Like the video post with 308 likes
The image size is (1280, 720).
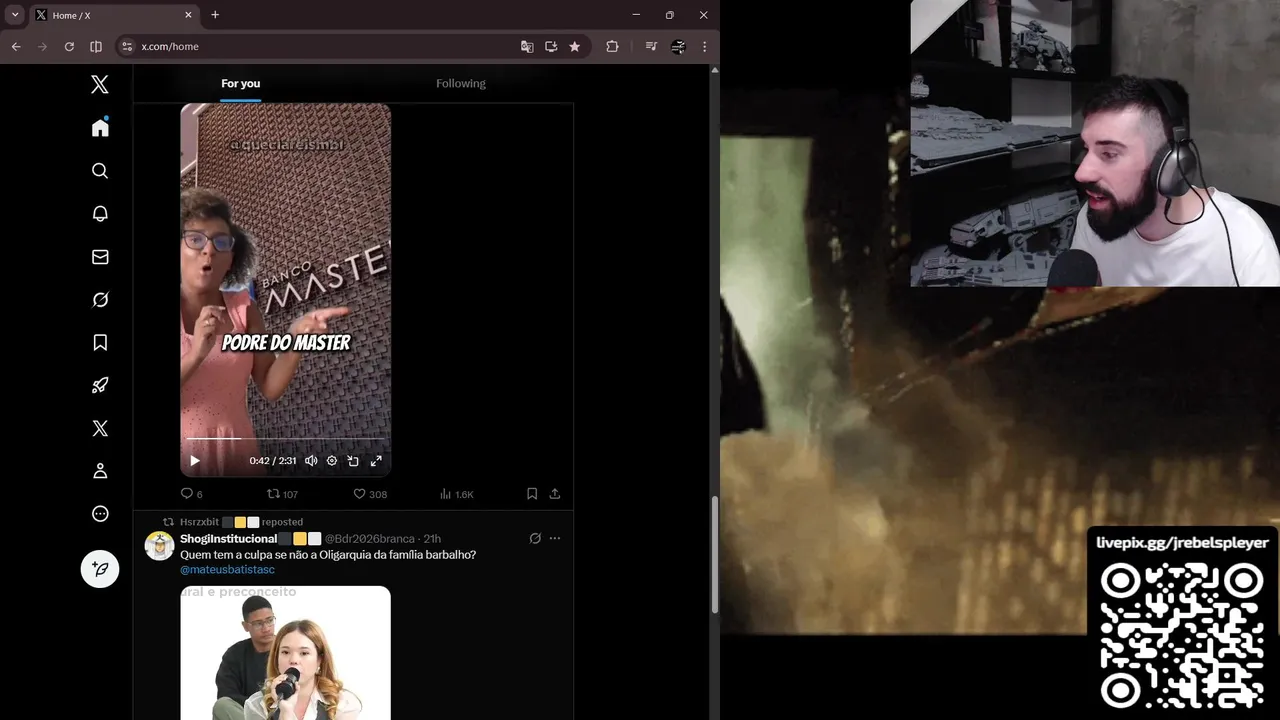click(370, 494)
